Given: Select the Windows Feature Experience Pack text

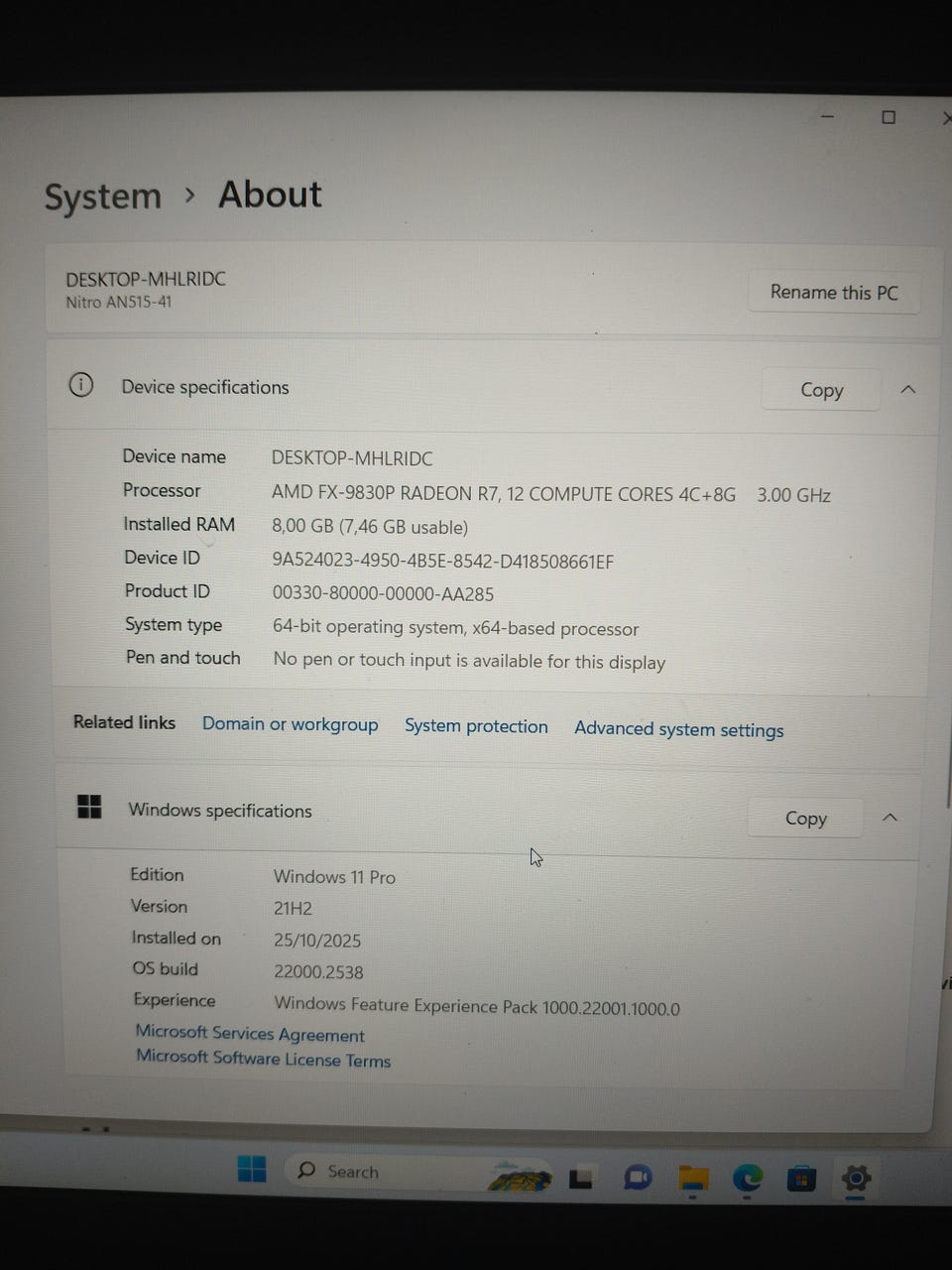Looking at the screenshot, I should pyautogui.click(x=477, y=1006).
